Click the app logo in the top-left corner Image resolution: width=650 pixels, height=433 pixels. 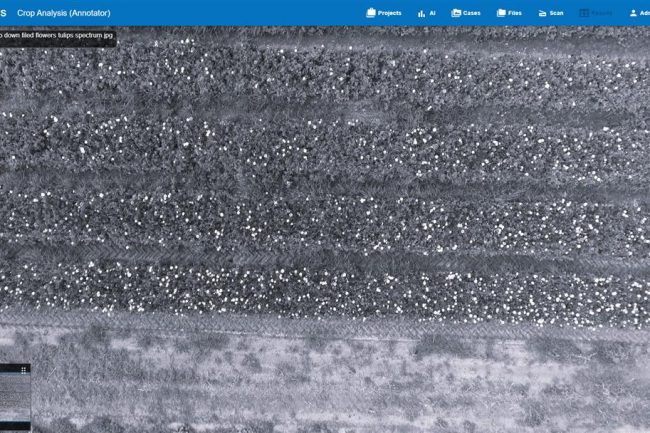[3, 13]
